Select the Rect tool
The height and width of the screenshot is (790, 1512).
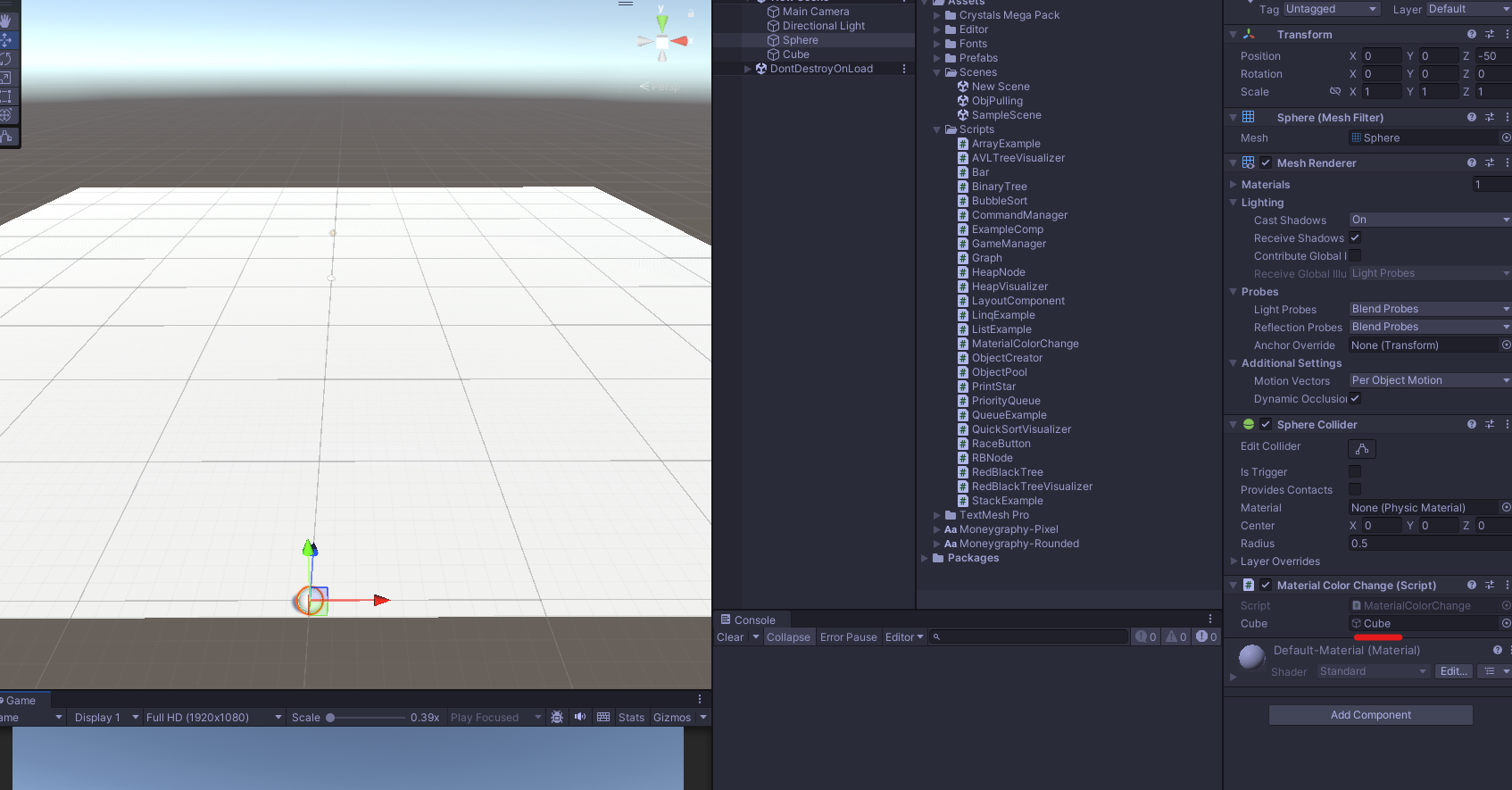[5, 96]
